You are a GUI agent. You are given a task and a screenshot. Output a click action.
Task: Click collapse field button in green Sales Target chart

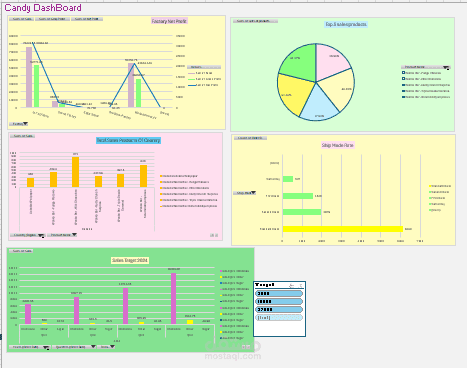[x=248, y=347]
